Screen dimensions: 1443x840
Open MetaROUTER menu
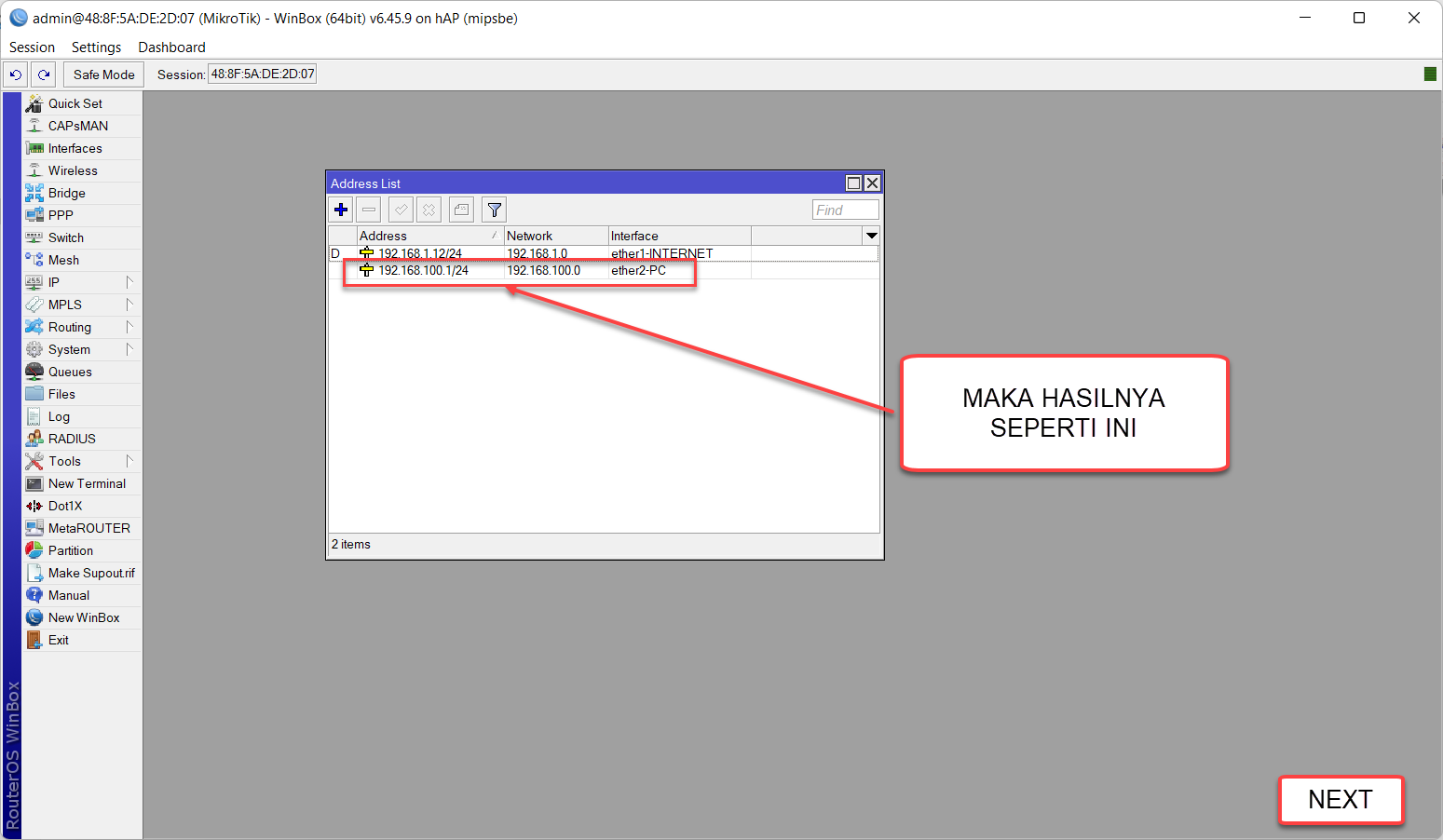[82, 528]
